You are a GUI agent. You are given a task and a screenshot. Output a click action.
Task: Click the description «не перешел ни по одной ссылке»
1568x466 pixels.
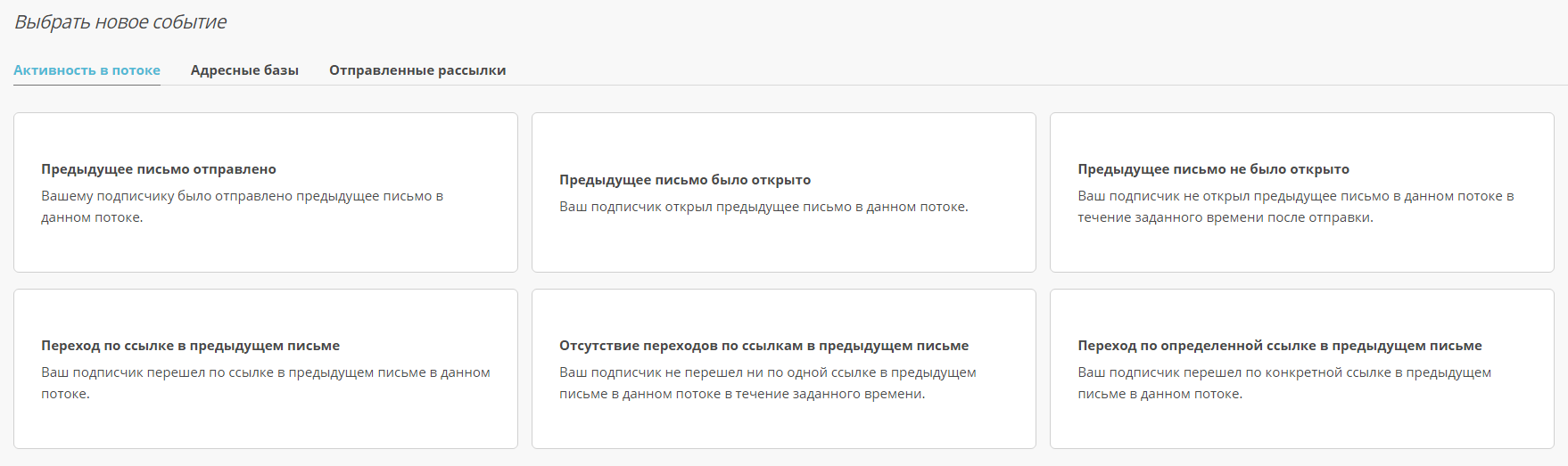coord(767,373)
